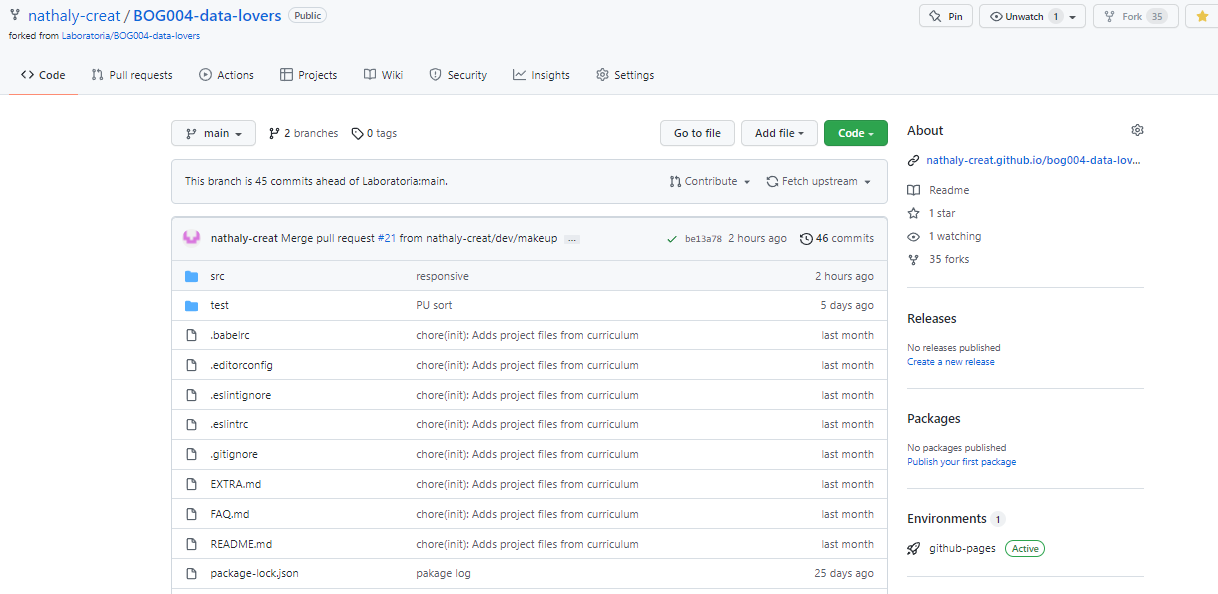The width and height of the screenshot is (1218, 594).
Task: Open the Insights tab
Action: 541,75
